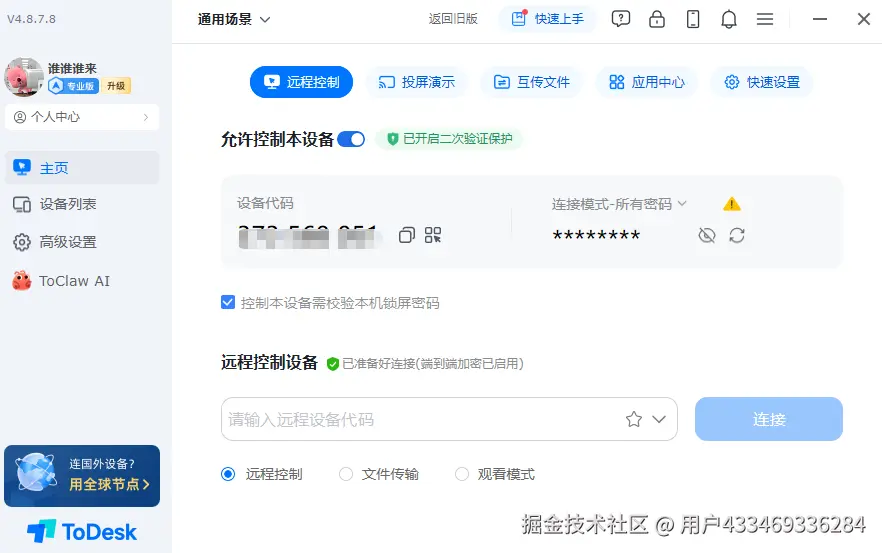Click the user avatar picture

coord(24,77)
